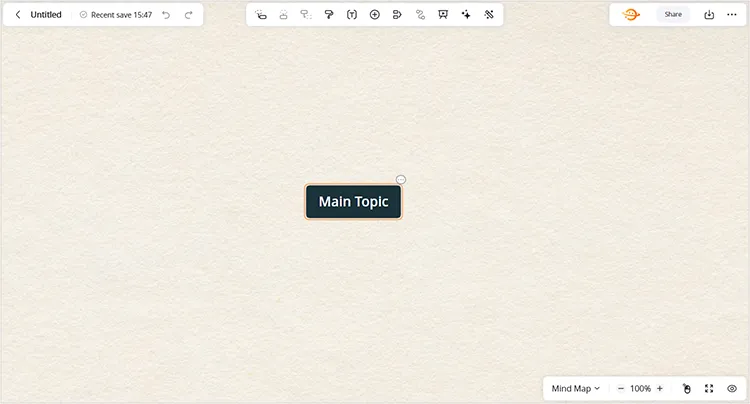750x404 pixels.
Task: Select the Main Topic node
Action: tap(353, 202)
